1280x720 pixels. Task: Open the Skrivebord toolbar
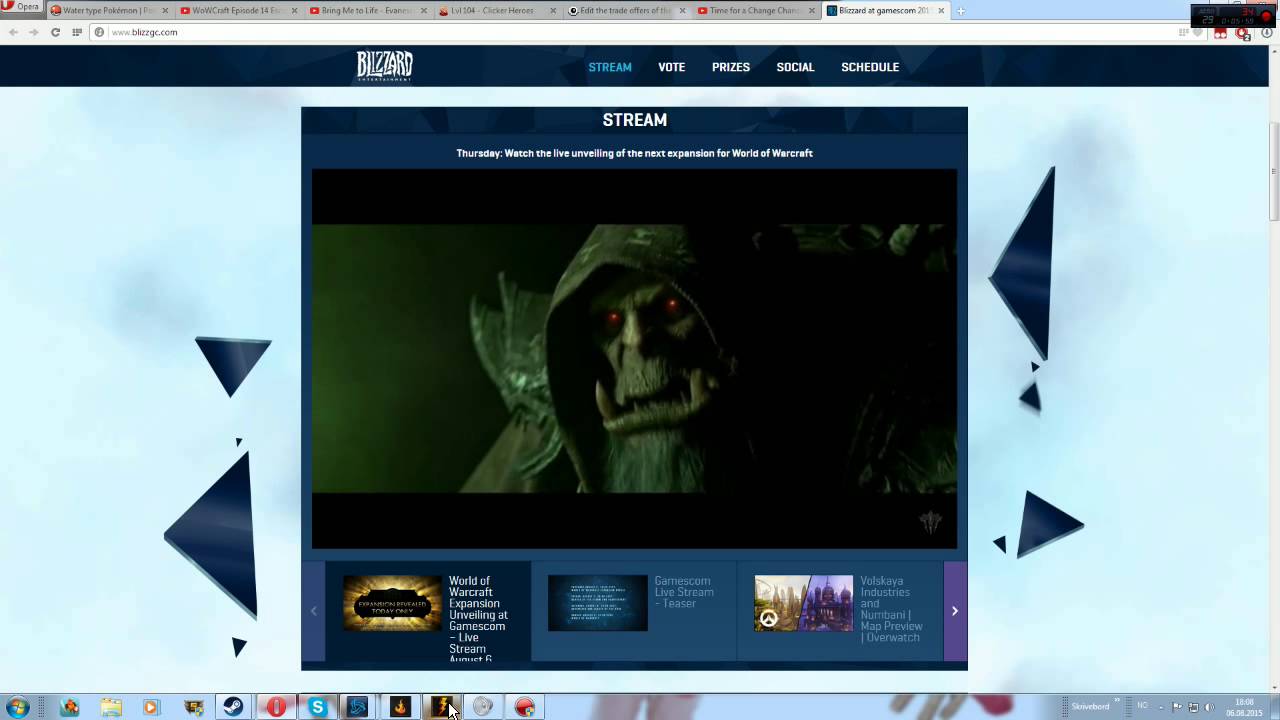pyautogui.click(x=1091, y=706)
